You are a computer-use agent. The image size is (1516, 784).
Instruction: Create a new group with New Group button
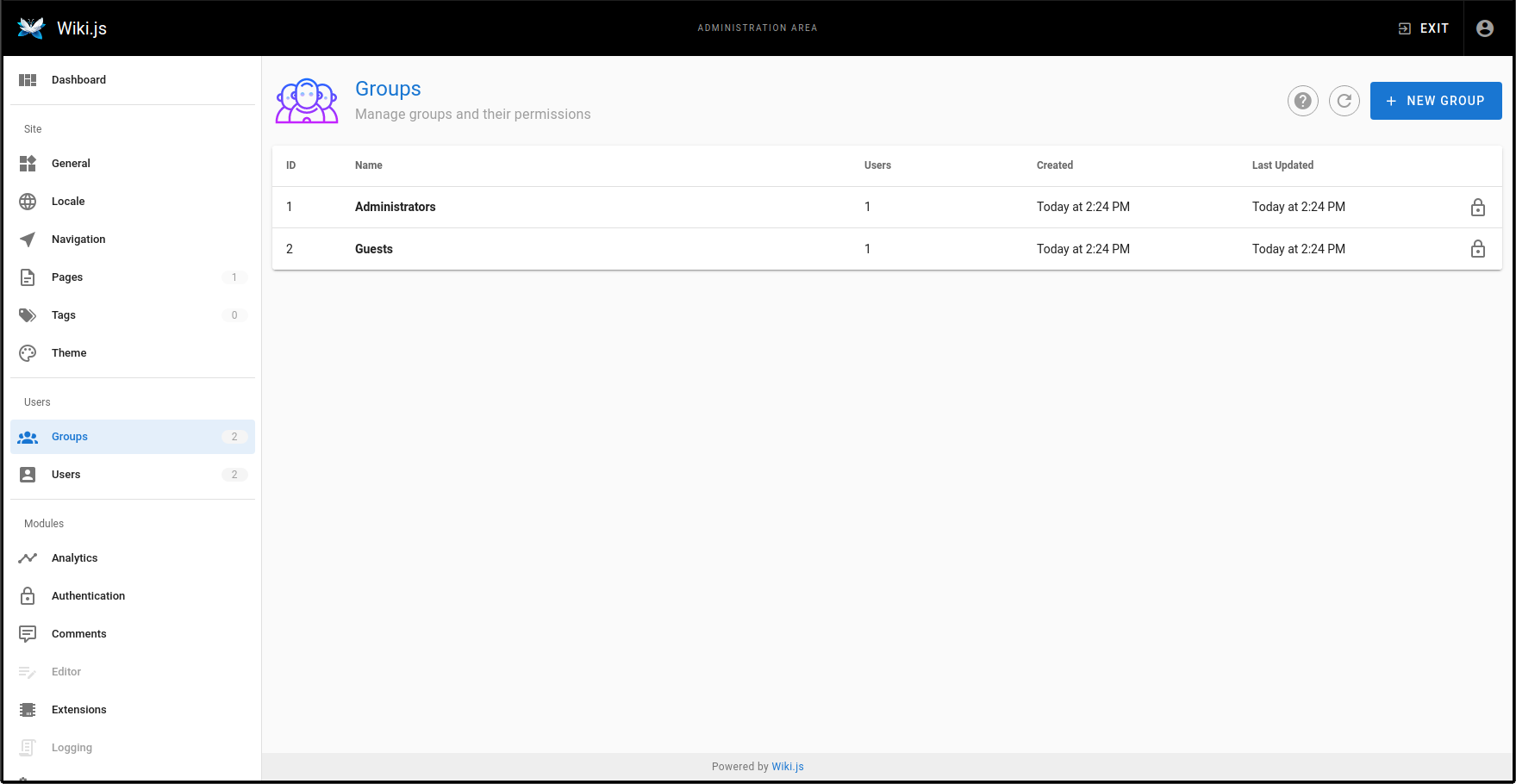coord(1435,101)
